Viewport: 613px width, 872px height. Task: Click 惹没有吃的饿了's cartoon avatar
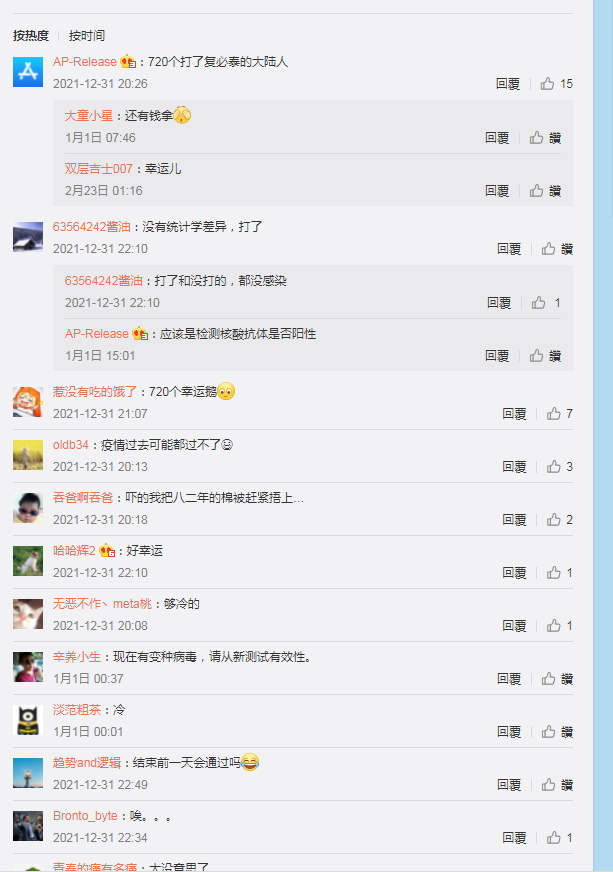click(28, 402)
